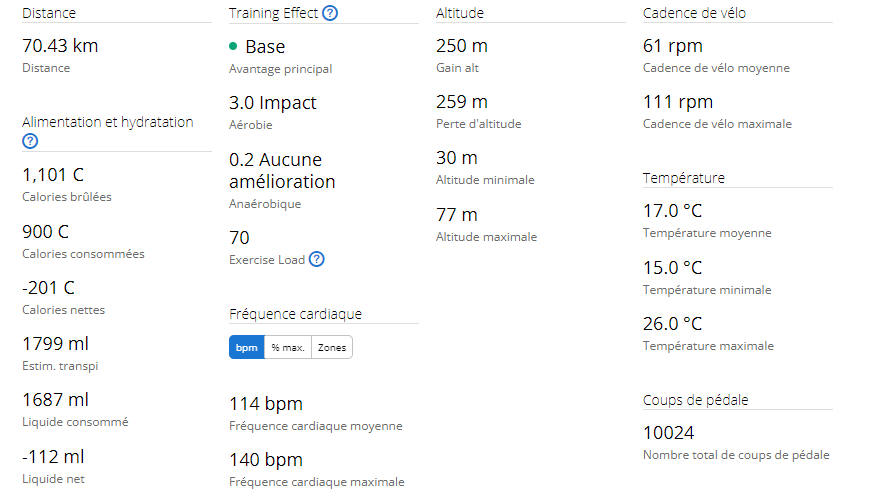The image size is (888, 501).
Task: Click the green Base status dot
Action: click(x=233, y=46)
